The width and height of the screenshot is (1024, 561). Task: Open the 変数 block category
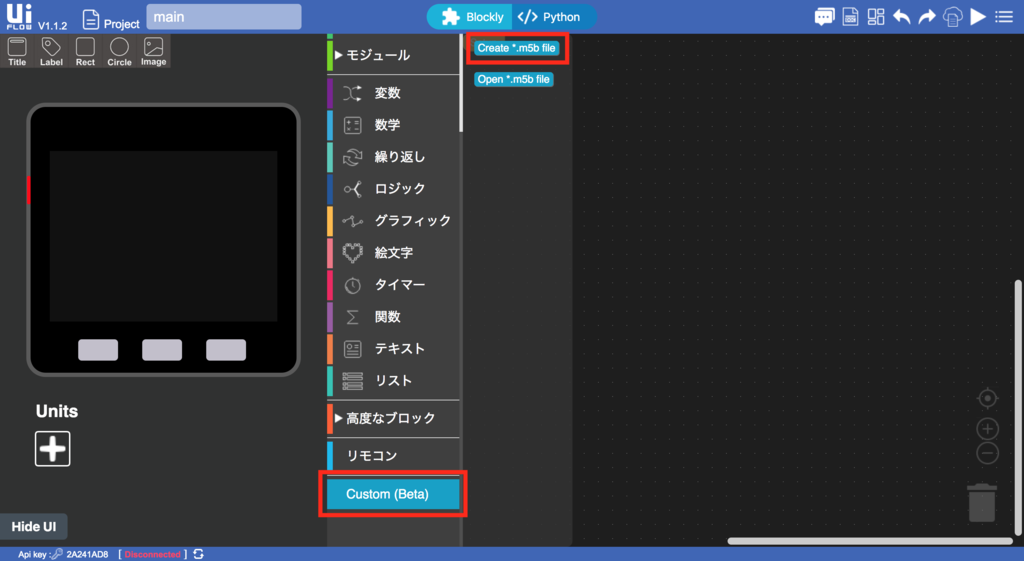coord(394,93)
